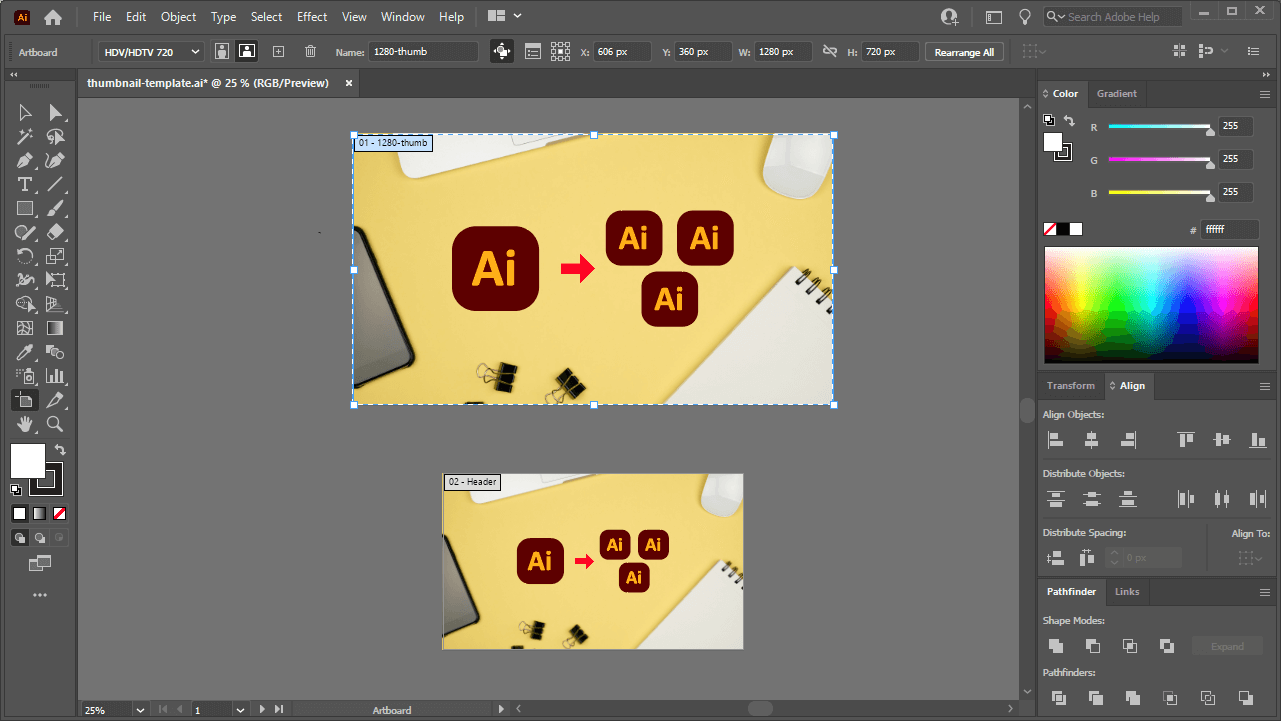Pick the Eyedropper tool
1281x721 pixels.
coord(25,352)
